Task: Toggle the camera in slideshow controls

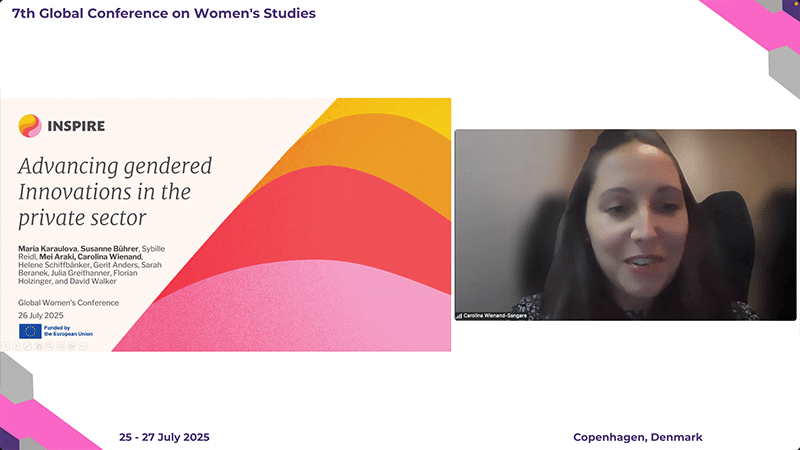Action: [x=71, y=346]
